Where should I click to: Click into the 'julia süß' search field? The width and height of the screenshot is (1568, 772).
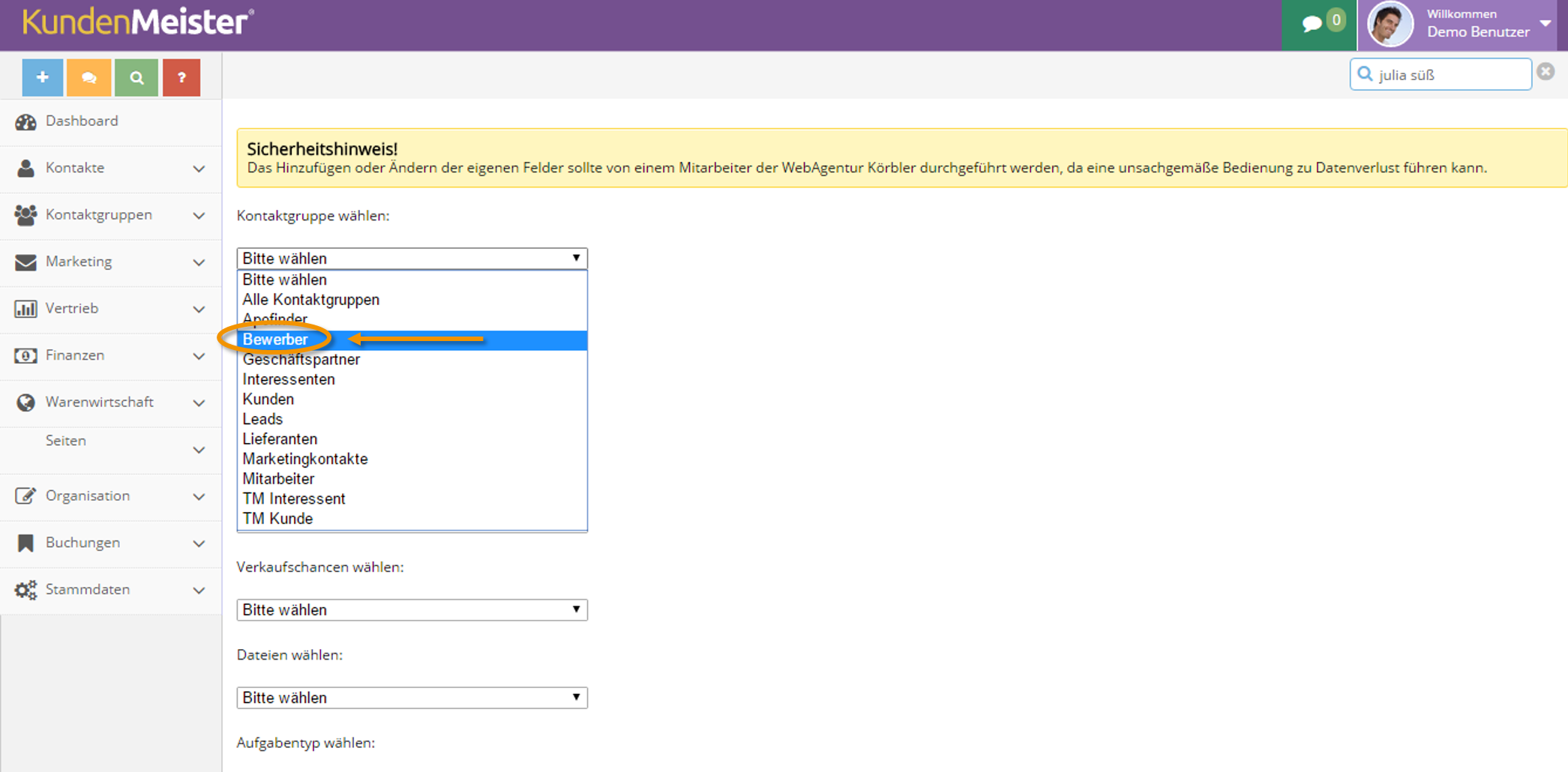point(1441,74)
